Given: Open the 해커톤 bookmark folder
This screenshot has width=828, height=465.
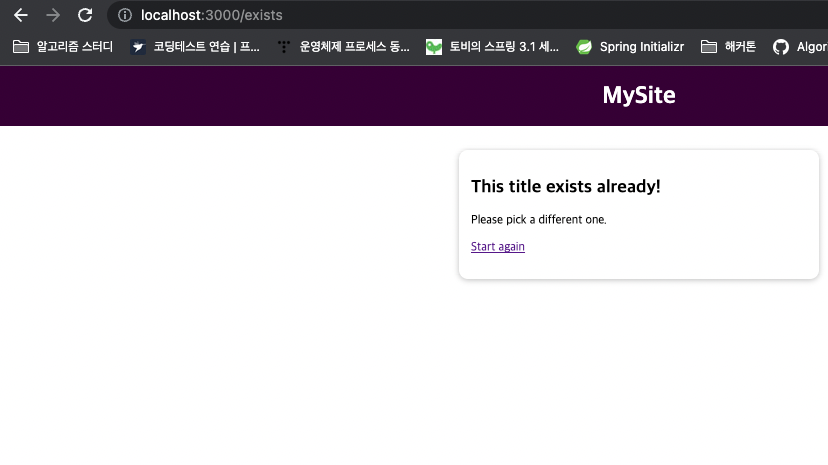Looking at the screenshot, I should (x=728, y=47).
